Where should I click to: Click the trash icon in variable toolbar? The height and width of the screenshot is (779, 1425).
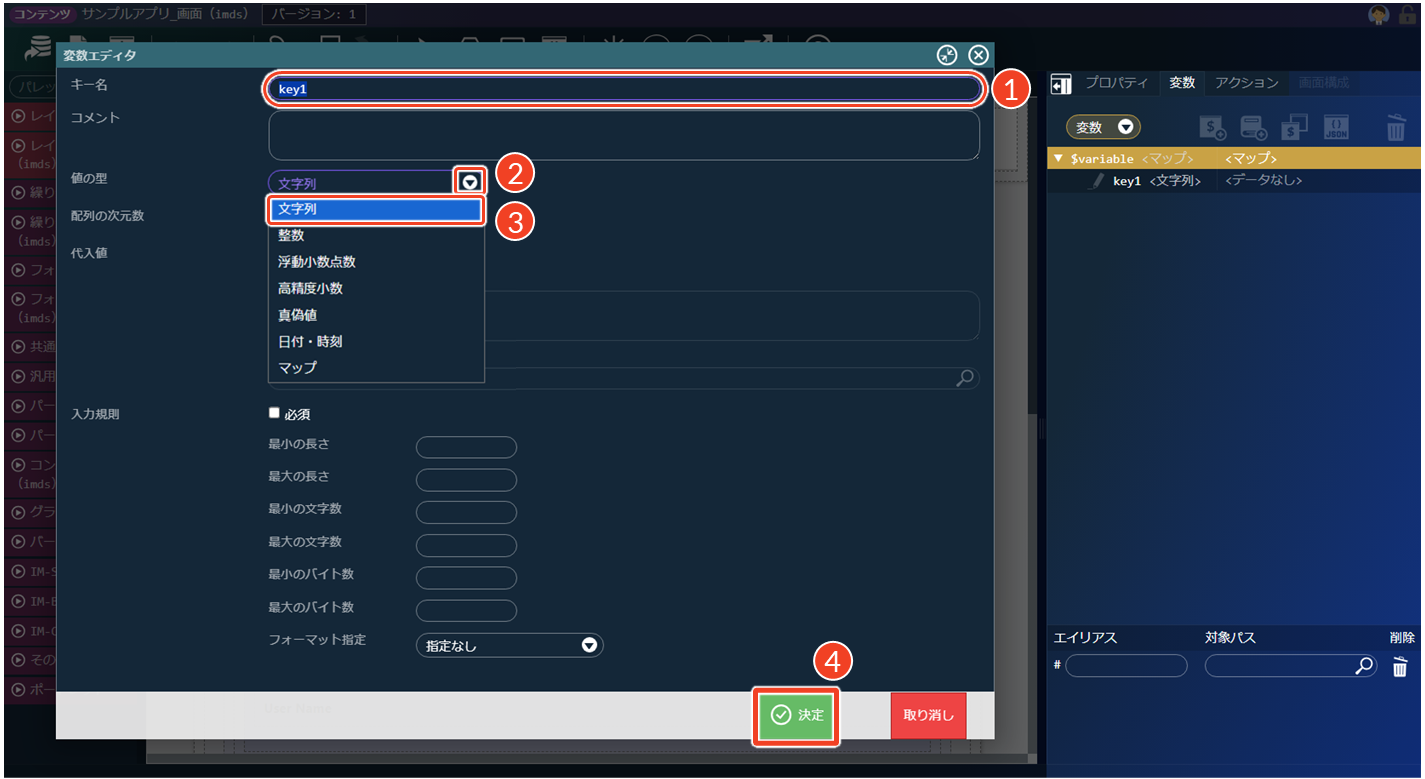point(1396,127)
